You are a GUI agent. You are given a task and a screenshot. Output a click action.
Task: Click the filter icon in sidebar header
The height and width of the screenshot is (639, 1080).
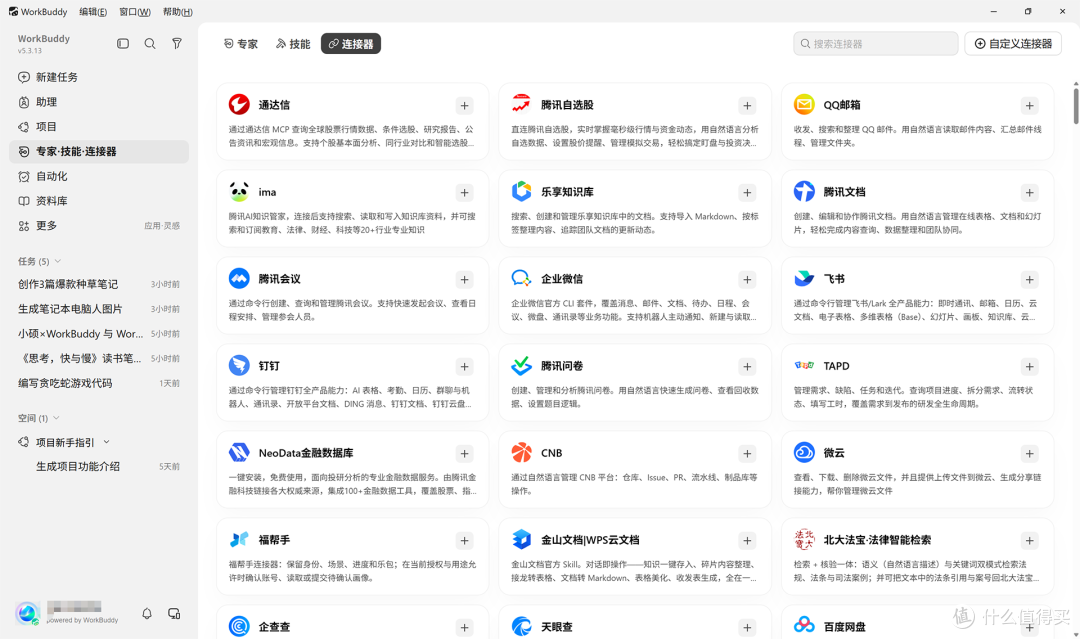coord(177,43)
